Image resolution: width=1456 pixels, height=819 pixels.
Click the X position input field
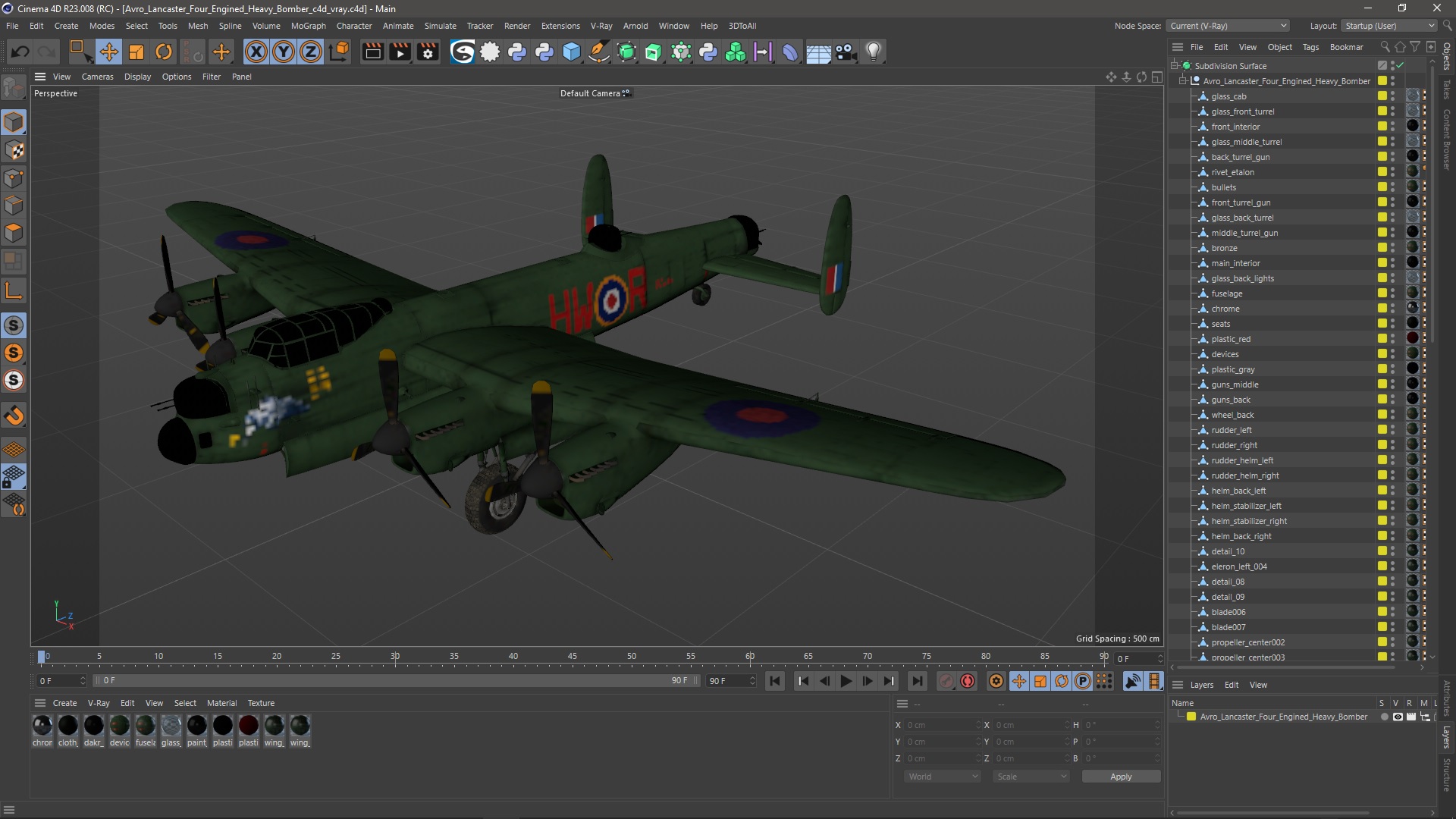click(943, 725)
